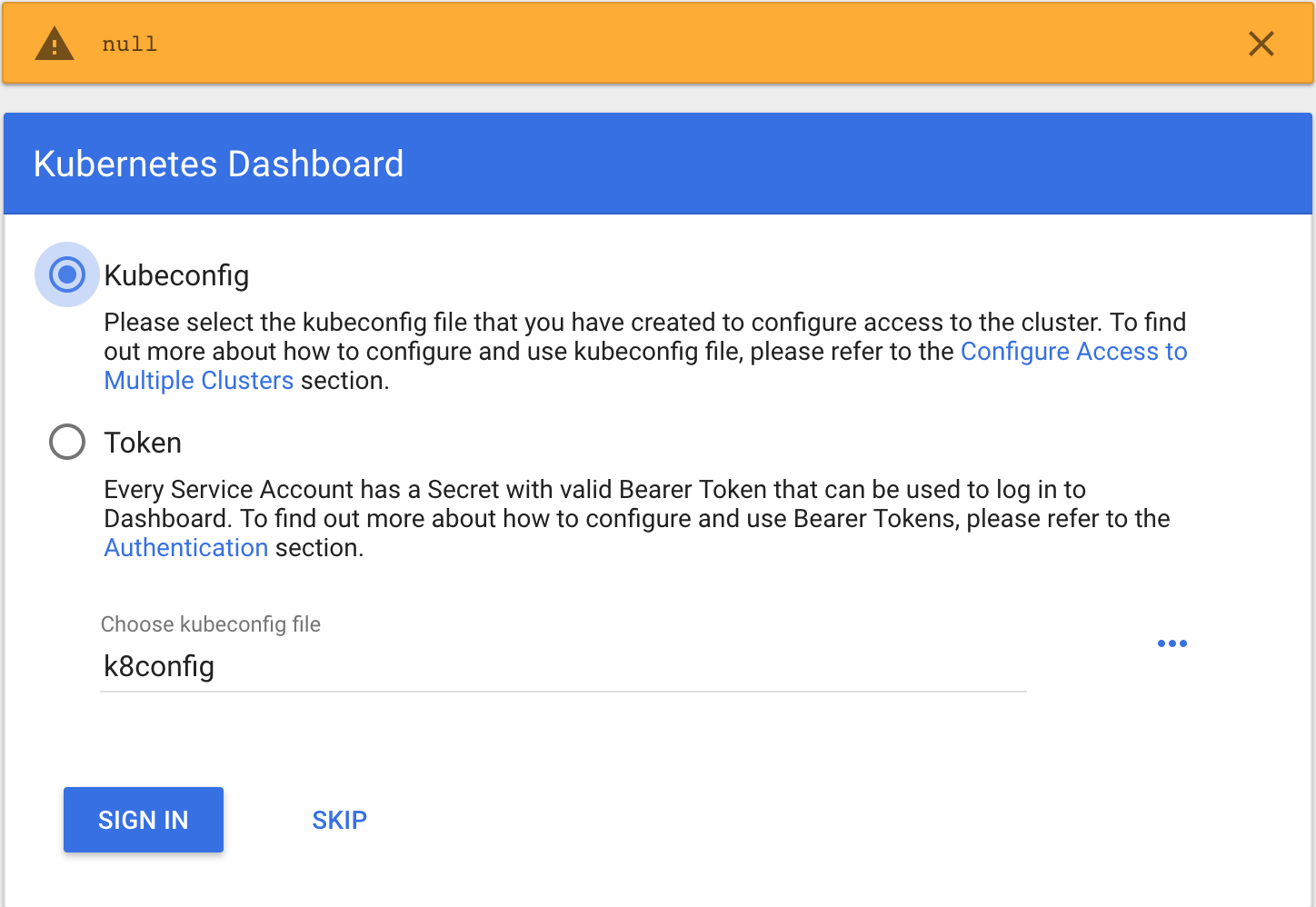Open the Configure Access to Multiple Clusters link
Image resolution: width=1316 pixels, height=907 pixels.
1073,351
